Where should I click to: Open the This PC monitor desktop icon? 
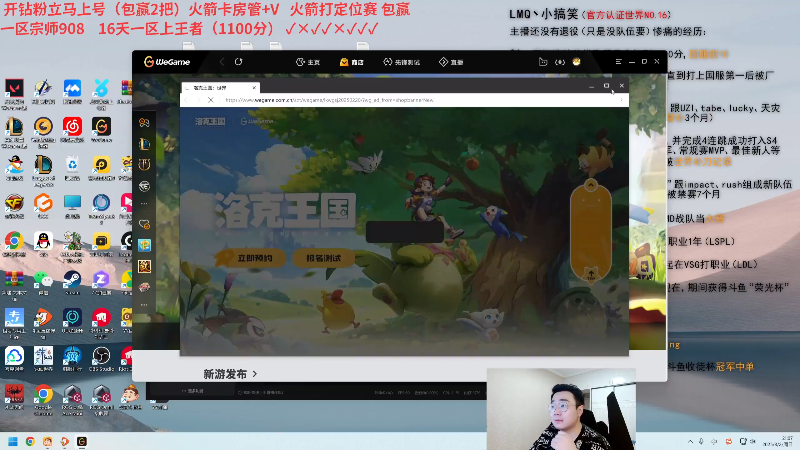pos(72,206)
